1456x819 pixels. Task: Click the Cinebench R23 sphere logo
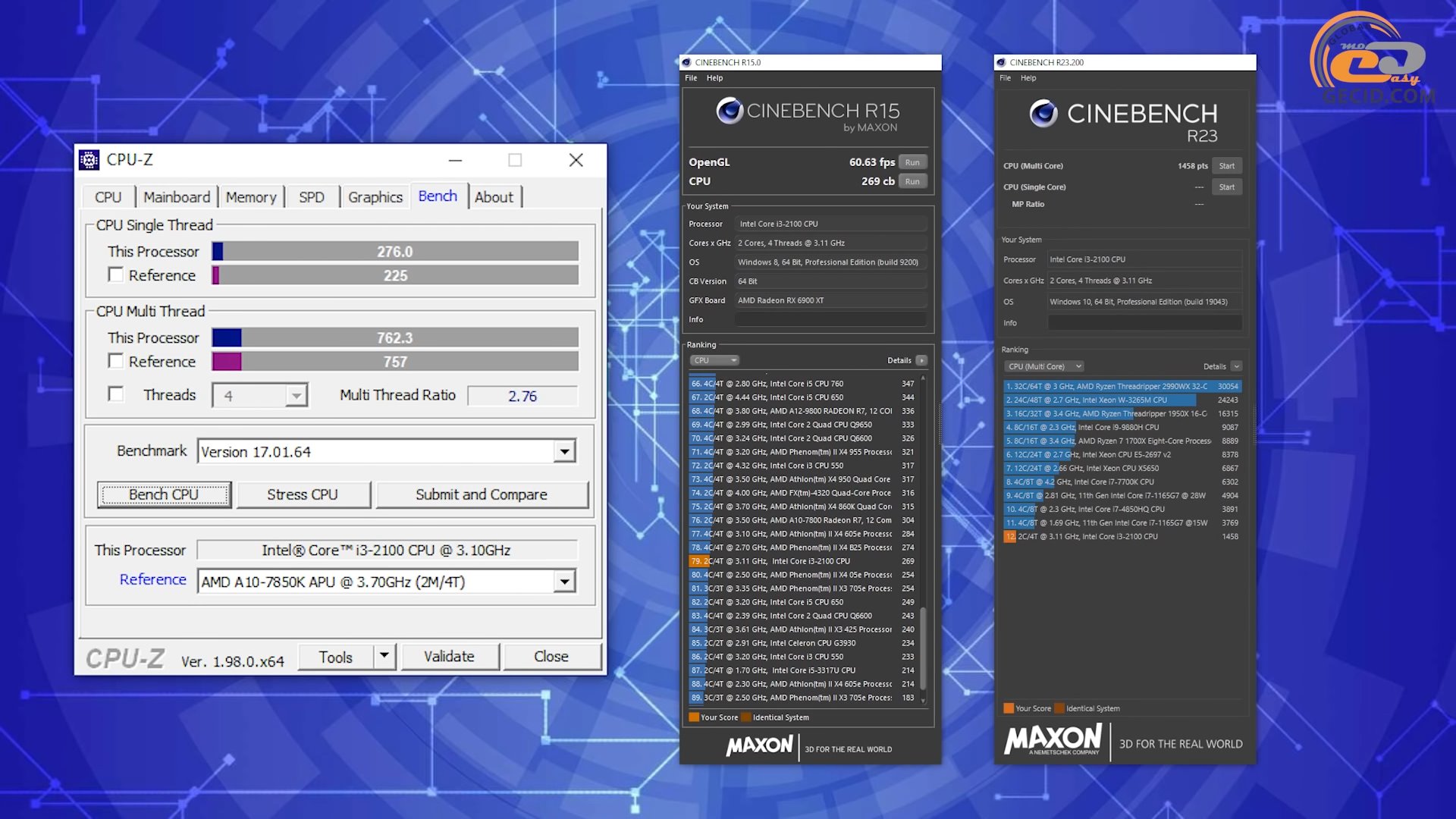click(1044, 114)
